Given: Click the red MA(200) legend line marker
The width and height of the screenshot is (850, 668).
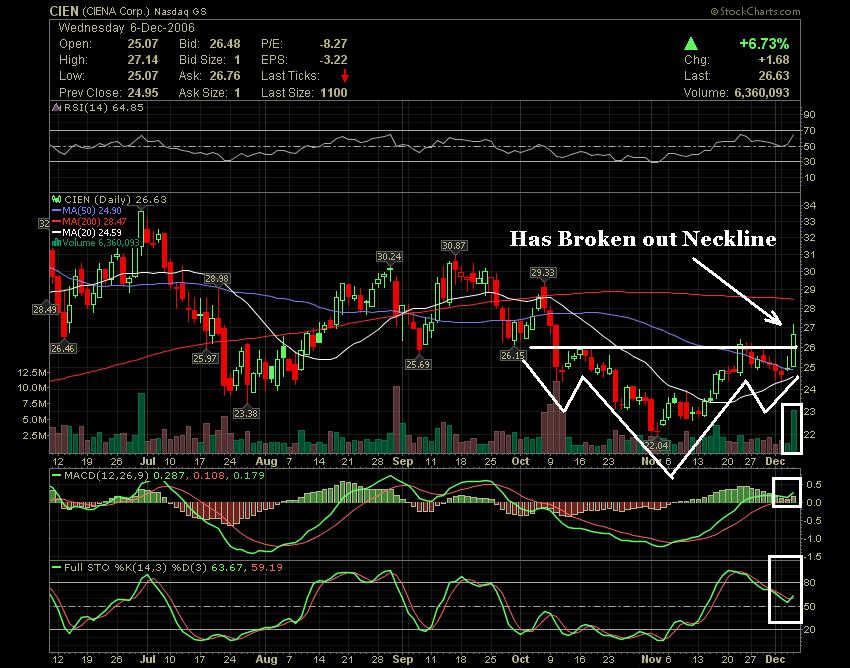Looking at the screenshot, I should click(56, 221).
